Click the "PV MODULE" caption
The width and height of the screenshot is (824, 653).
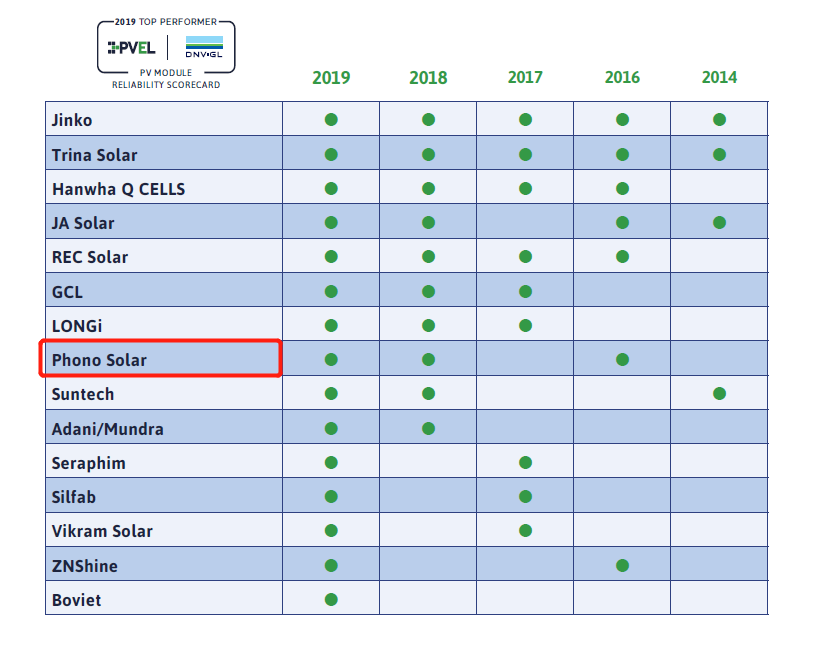(166, 73)
